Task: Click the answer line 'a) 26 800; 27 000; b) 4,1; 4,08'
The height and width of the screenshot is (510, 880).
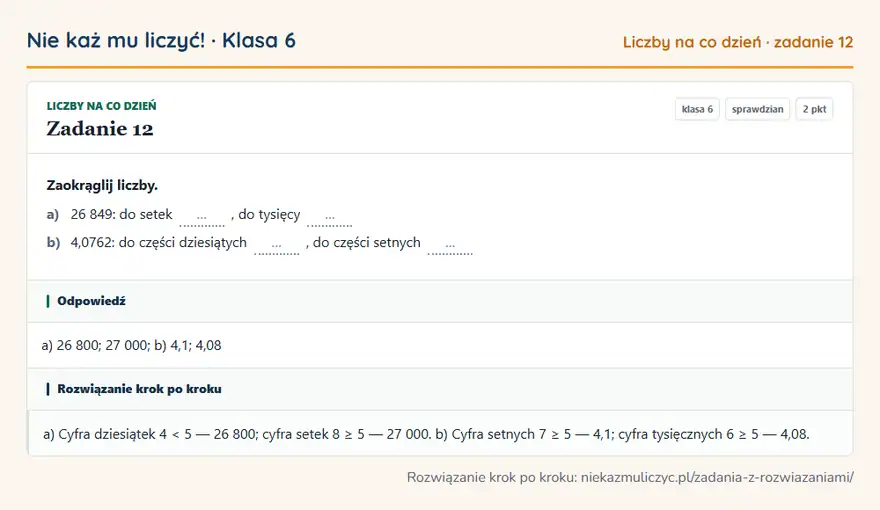Action: 131,345
